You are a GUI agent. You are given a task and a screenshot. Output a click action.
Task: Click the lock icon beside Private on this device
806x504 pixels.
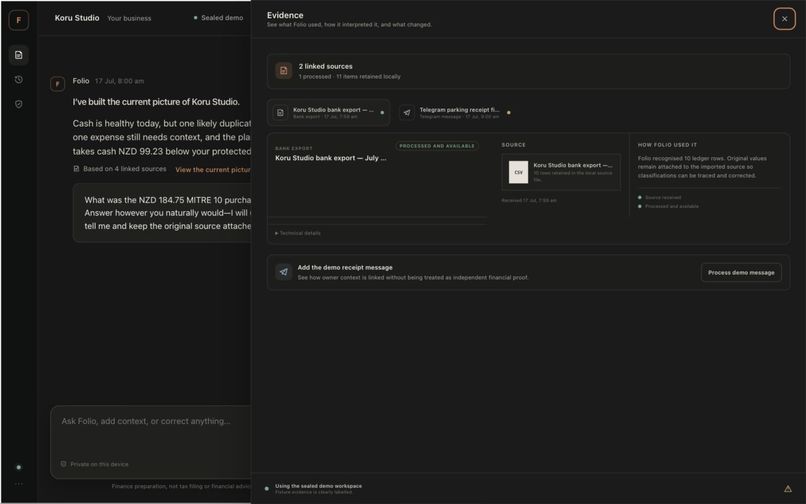[63, 464]
